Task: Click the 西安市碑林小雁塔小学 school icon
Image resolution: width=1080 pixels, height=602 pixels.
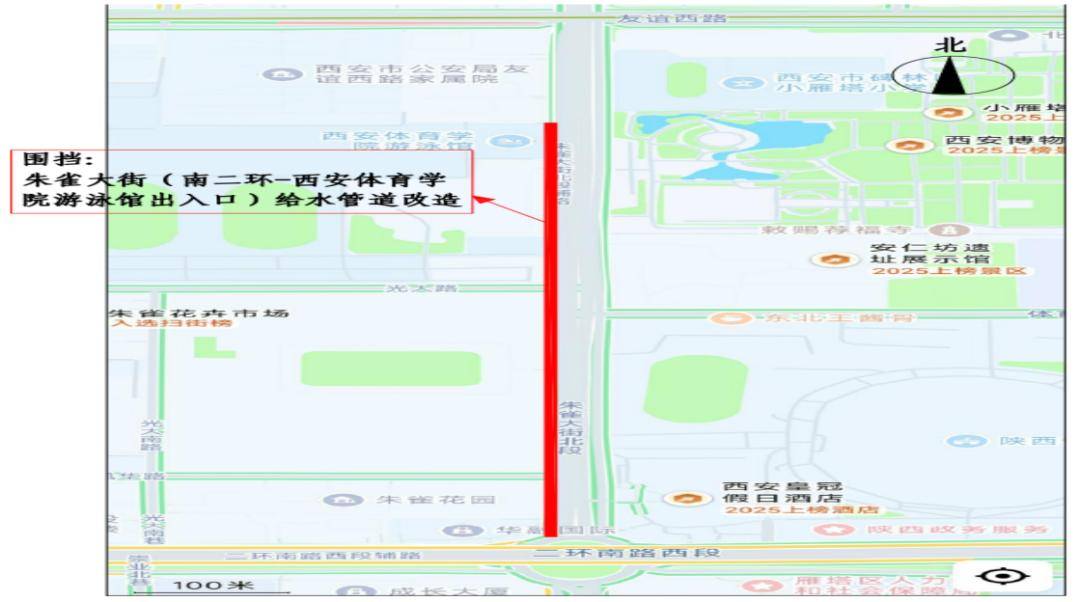Action: click(x=741, y=83)
